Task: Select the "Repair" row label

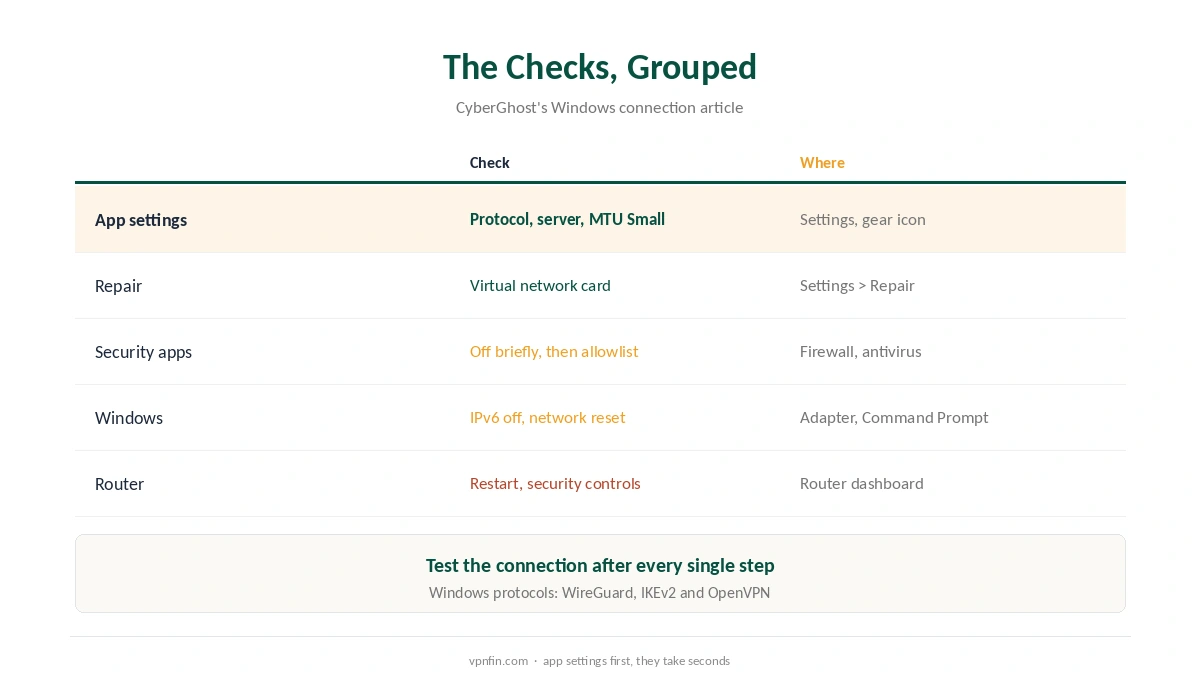Action: (x=118, y=286)
